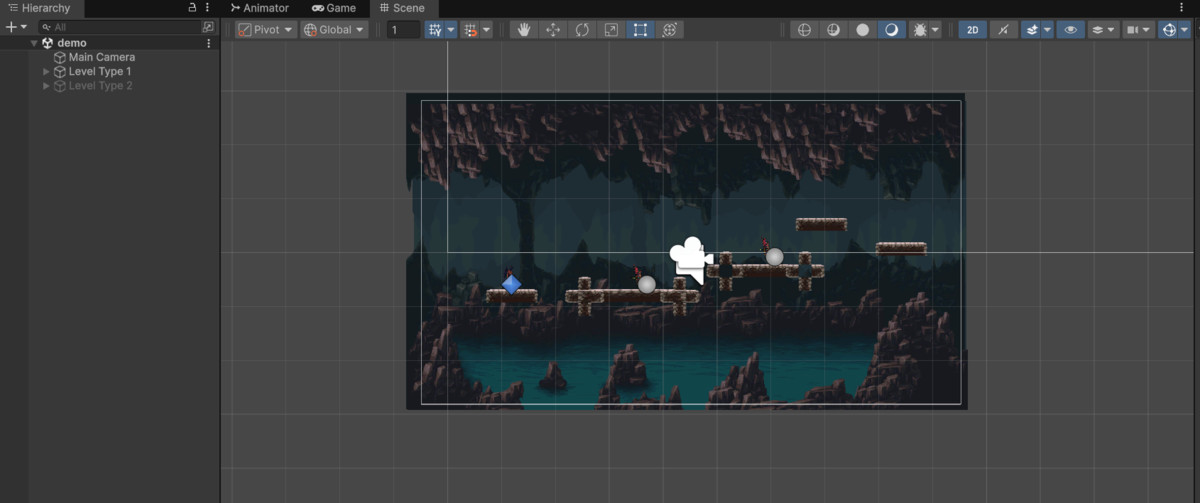
Task: Select the Rect tool
Action: pyautogui.click(x=640, y=30)
